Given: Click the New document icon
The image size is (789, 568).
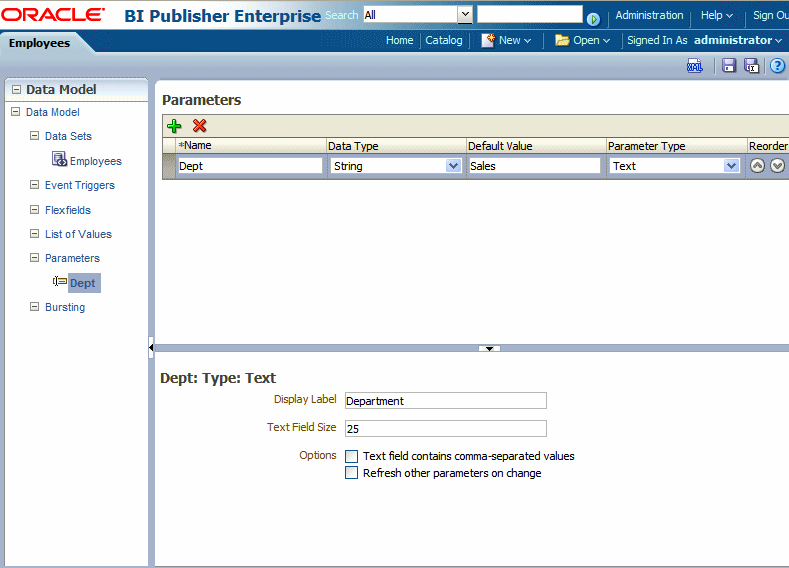Looking at the screenshot, I should pos(488,40).
